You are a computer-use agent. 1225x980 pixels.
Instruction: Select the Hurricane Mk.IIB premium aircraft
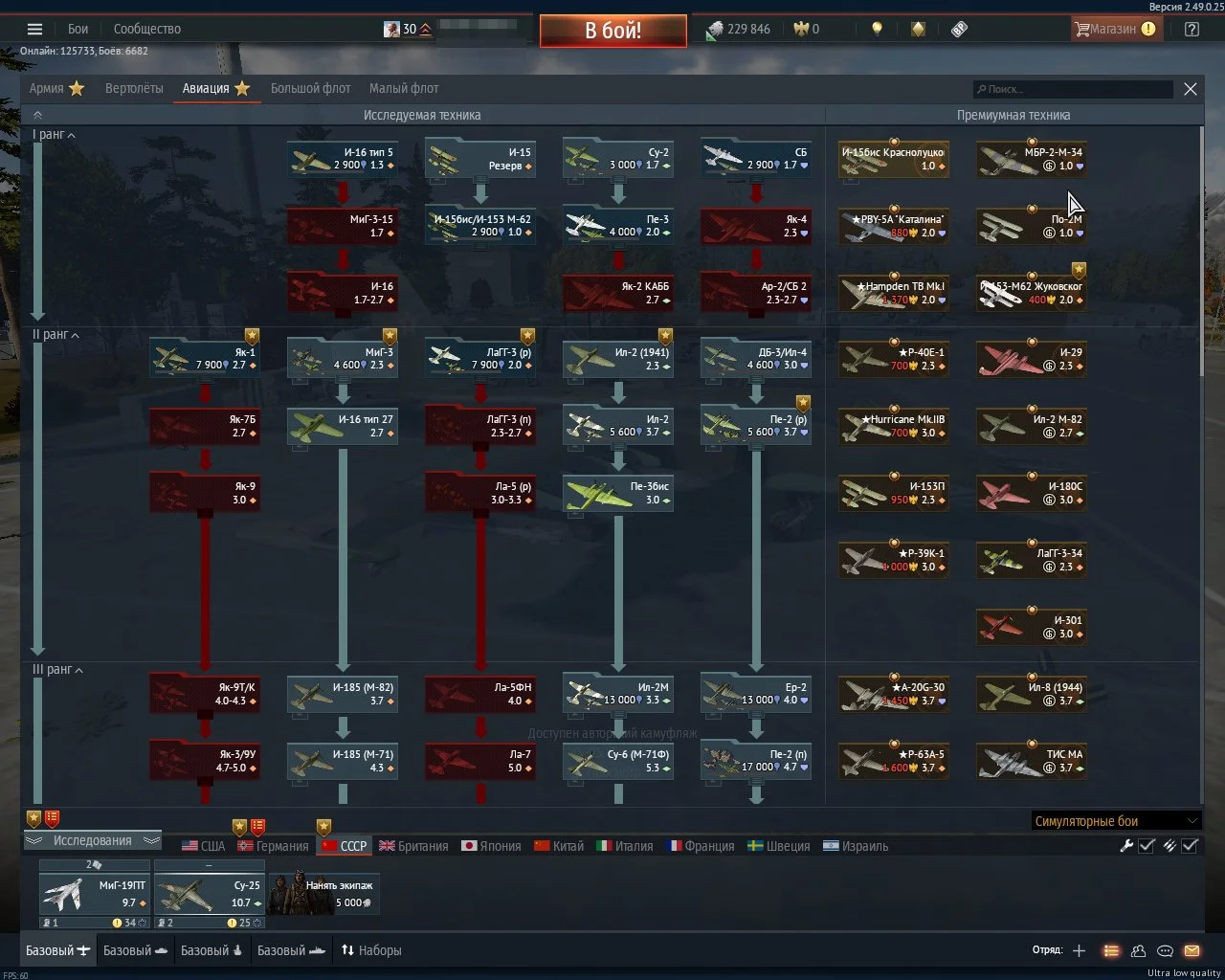click(894, 426)
